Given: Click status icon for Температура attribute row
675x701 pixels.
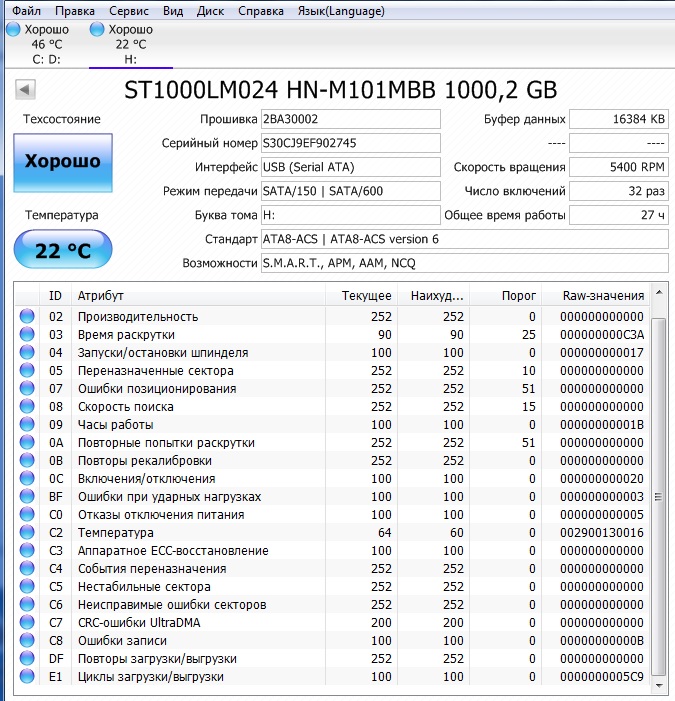Looking at the screenshot, I should (27, 532).
